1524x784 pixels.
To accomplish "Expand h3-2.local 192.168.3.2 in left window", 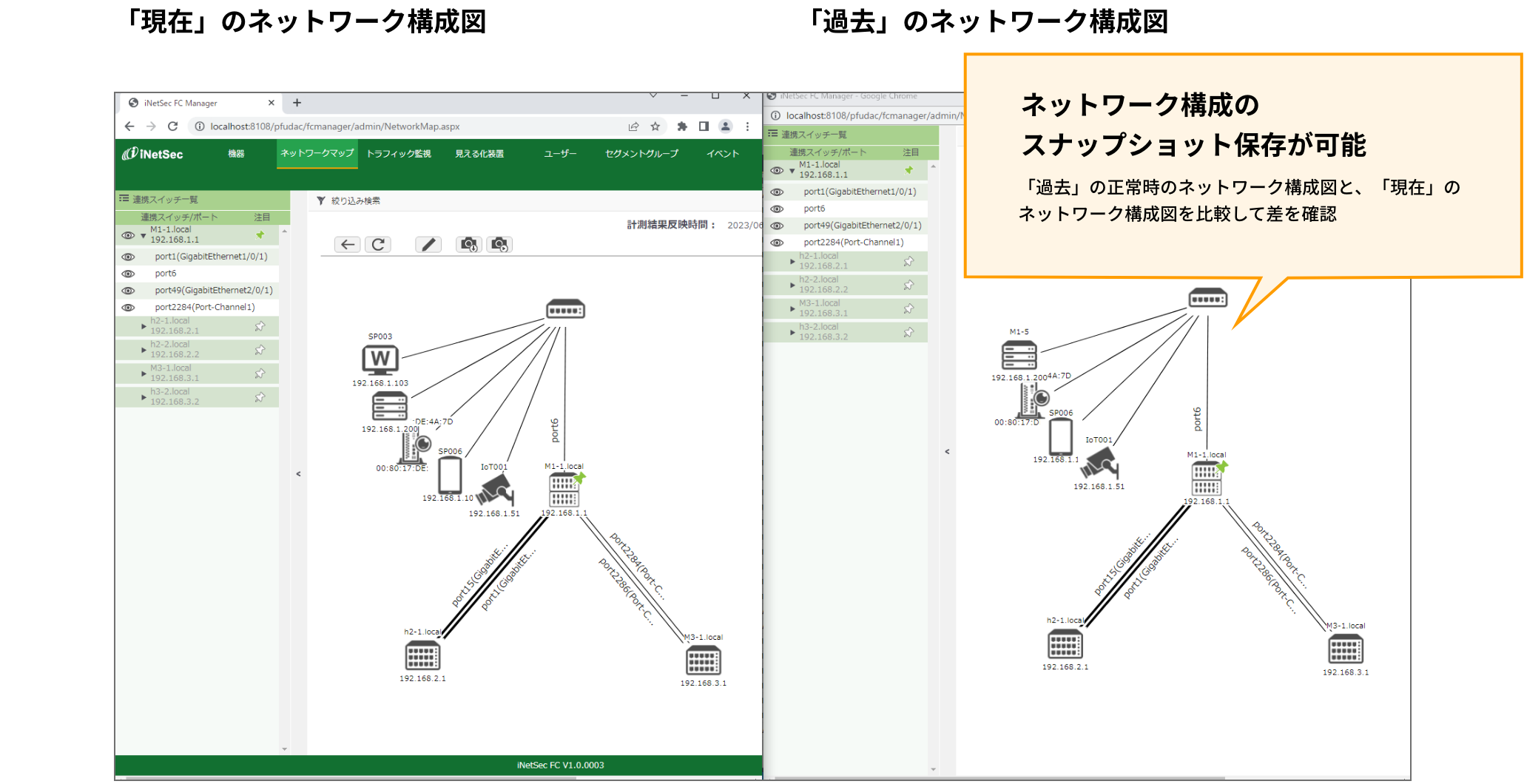I will pyautogui.click(x=144, y=397).
